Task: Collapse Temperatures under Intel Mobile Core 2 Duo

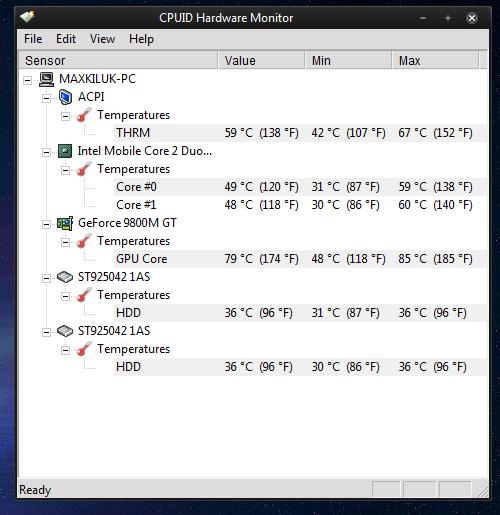Action: pos(65,170)
